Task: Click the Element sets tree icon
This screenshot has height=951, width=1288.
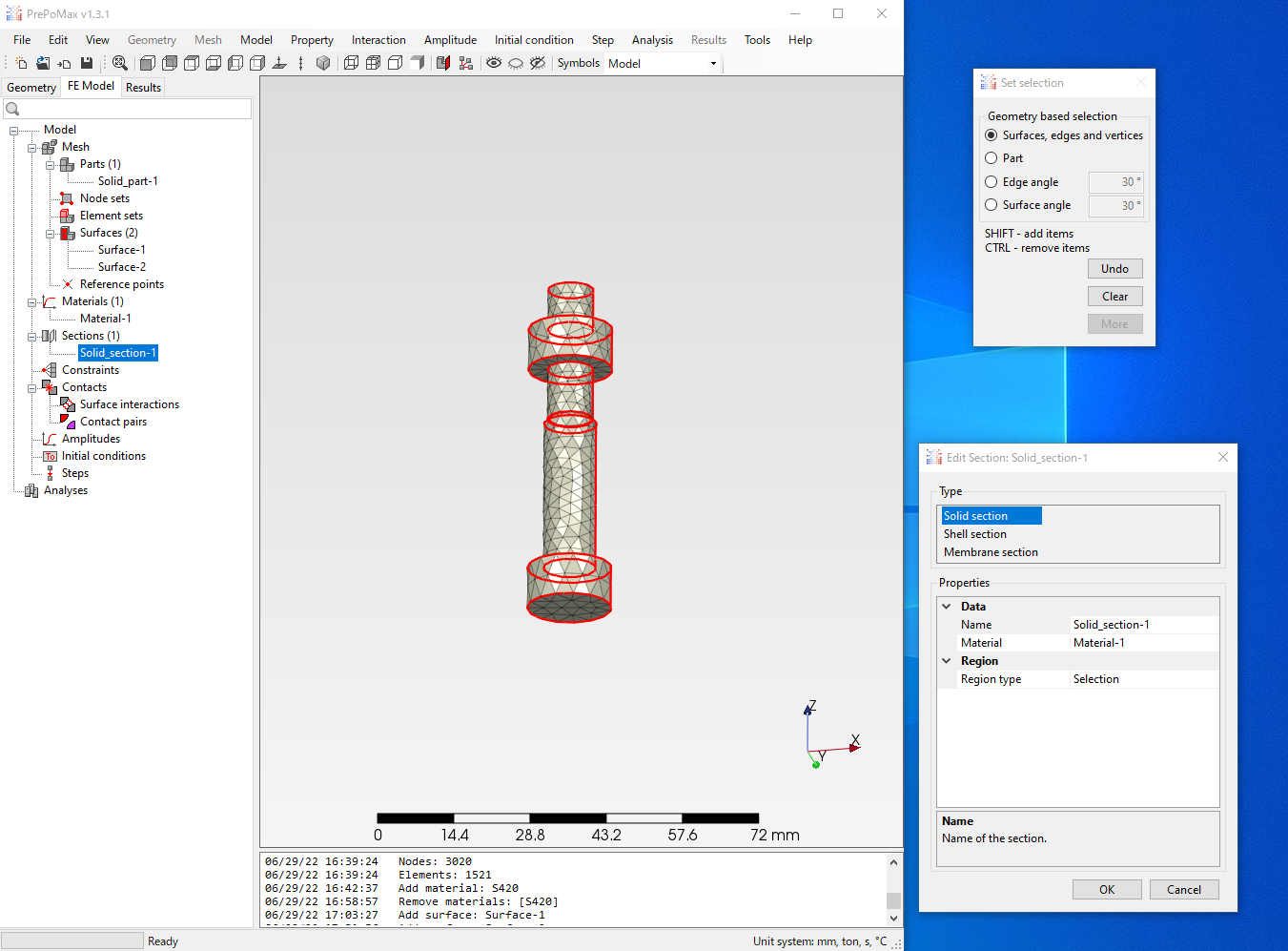Action: point(67,216)
